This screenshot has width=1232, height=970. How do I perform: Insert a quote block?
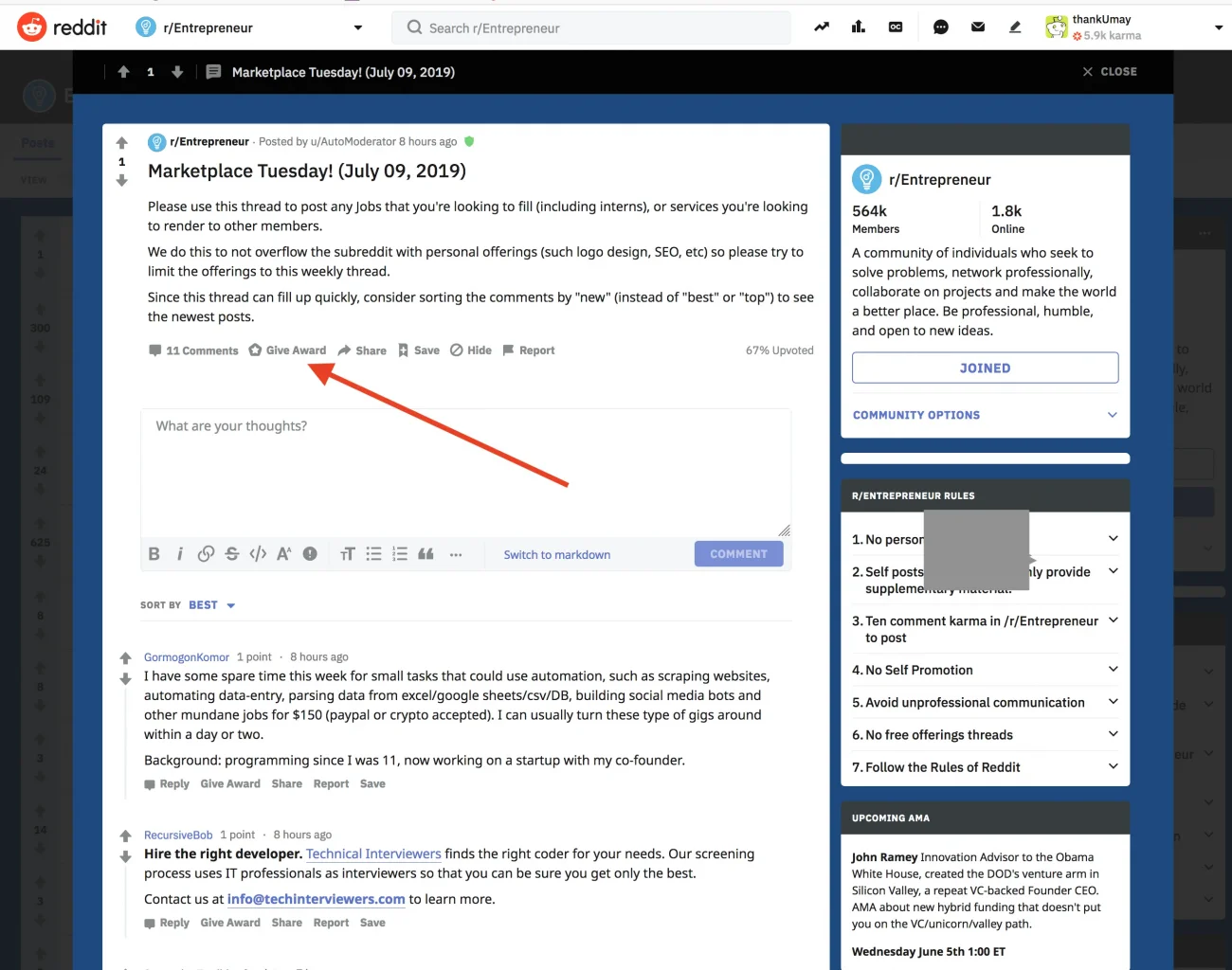(426, 554)
